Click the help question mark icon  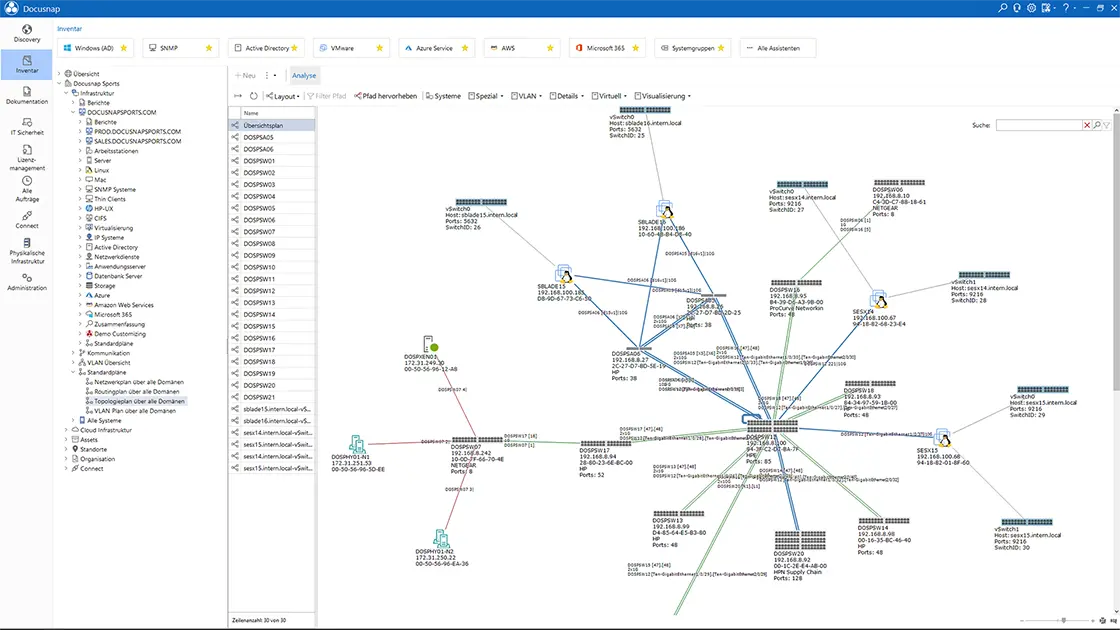(x=1066, y=8)
